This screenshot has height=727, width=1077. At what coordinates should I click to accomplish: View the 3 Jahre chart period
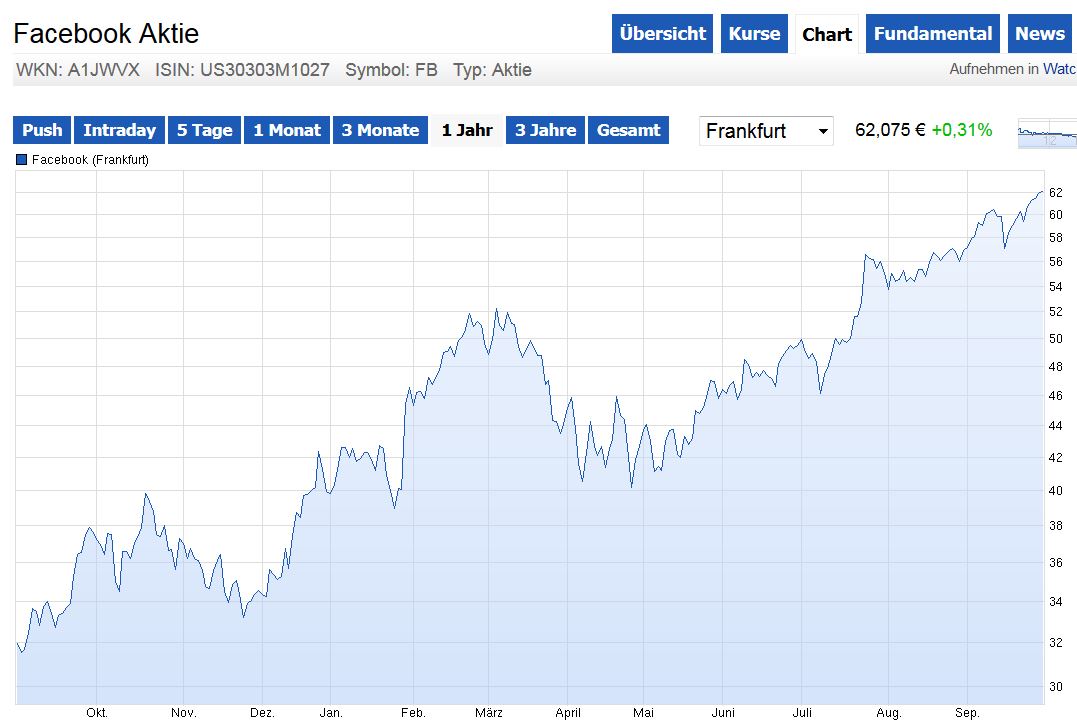[x=544, y=130]
